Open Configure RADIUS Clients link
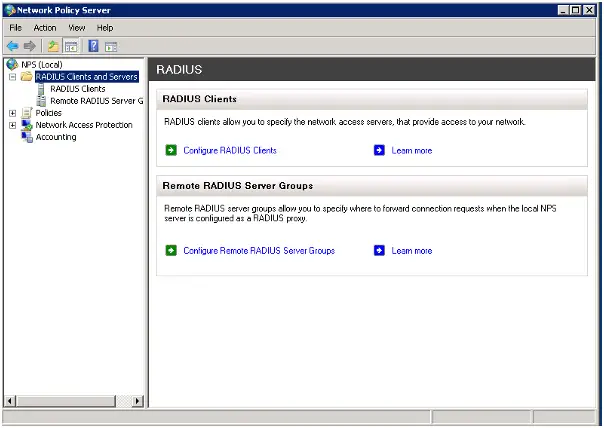 click(x=230, y=150)
